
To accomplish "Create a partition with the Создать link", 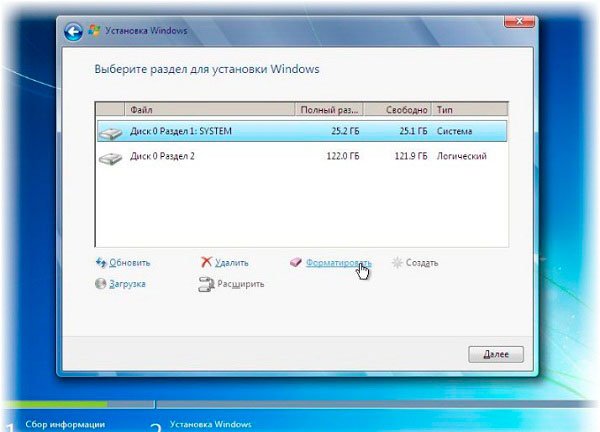I will (x=422, y=263).
